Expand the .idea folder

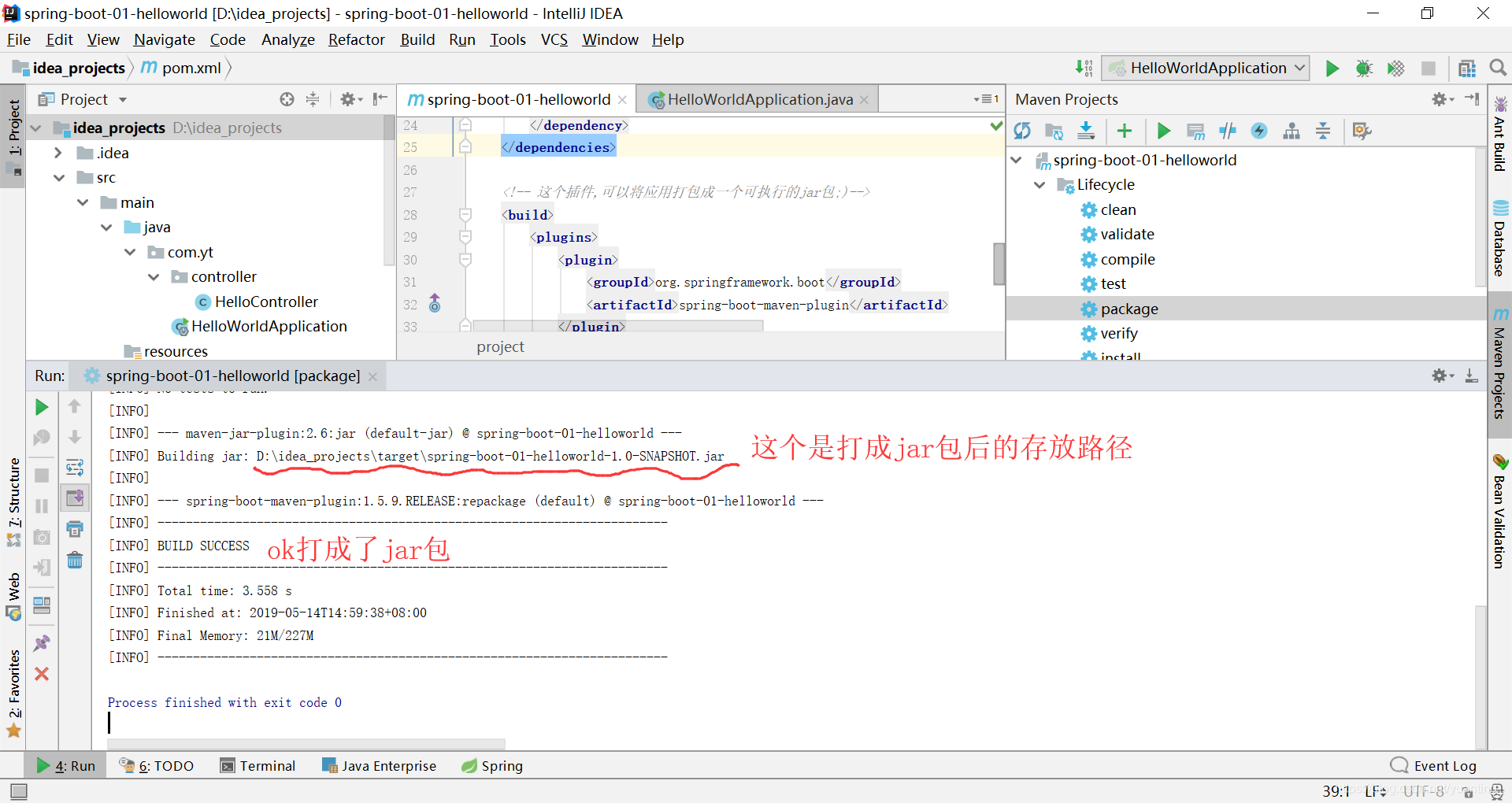pyautogui.click(x=58, y=153)
